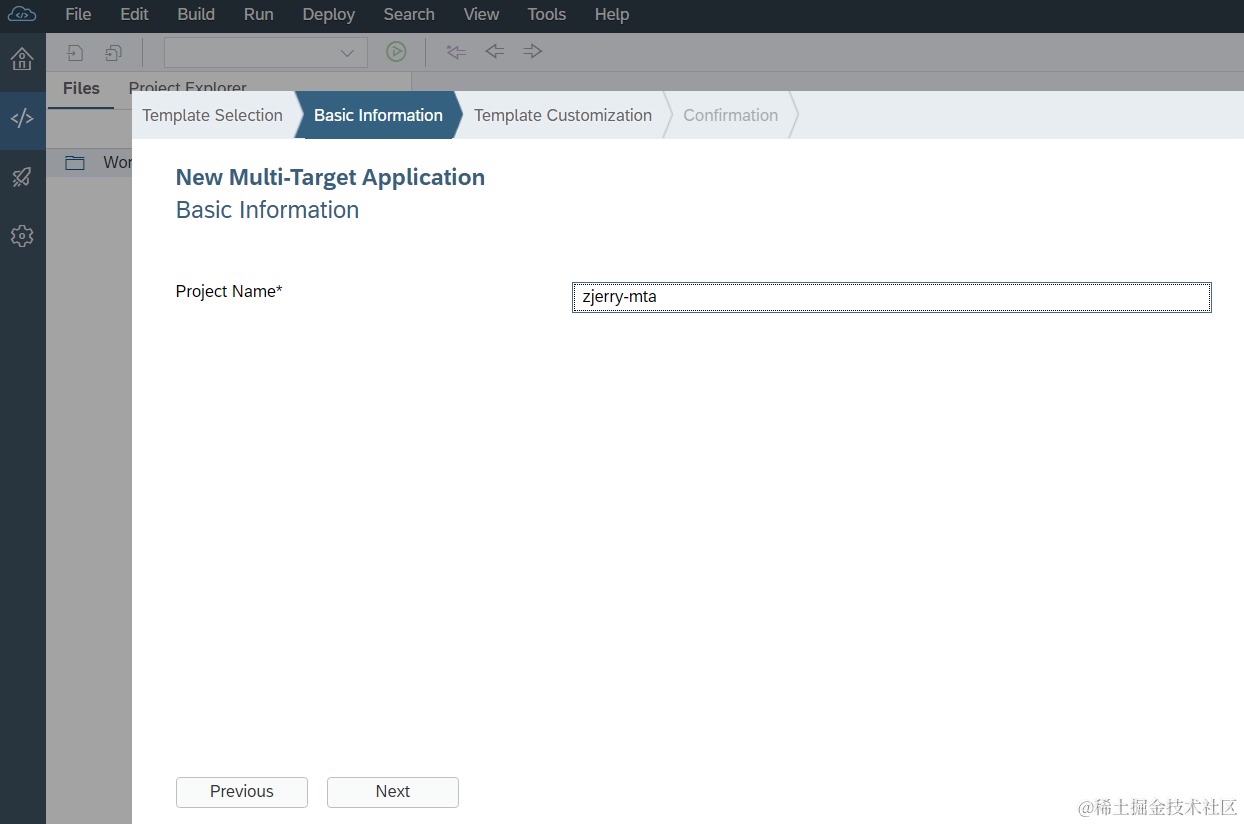The height and width of the screenshot is (824, 1244).
Task: Click the Last Edit Location arrow icon
Action: [456, 52]
